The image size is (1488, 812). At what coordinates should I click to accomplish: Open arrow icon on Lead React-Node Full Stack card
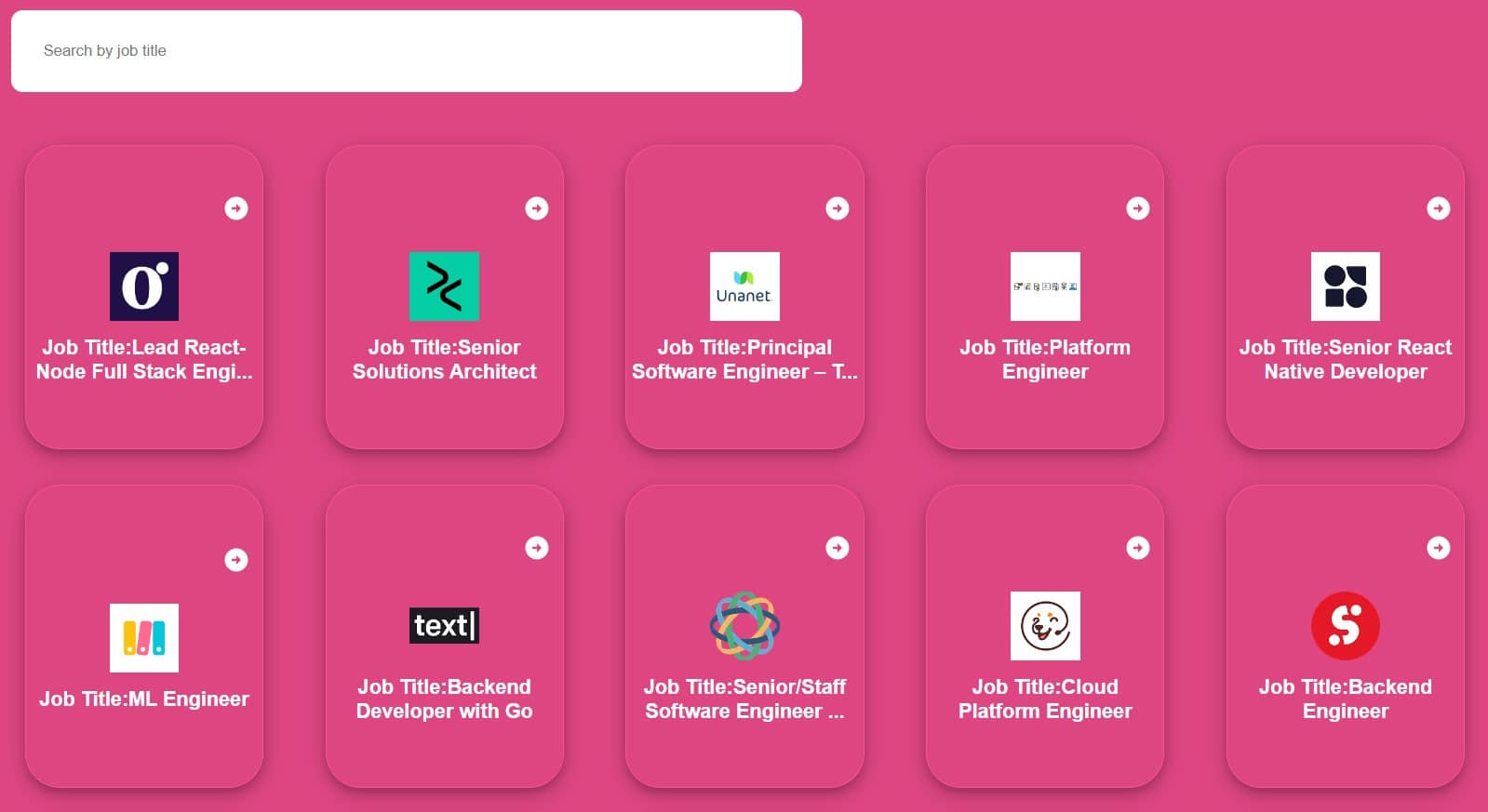(x=236, y=208)
